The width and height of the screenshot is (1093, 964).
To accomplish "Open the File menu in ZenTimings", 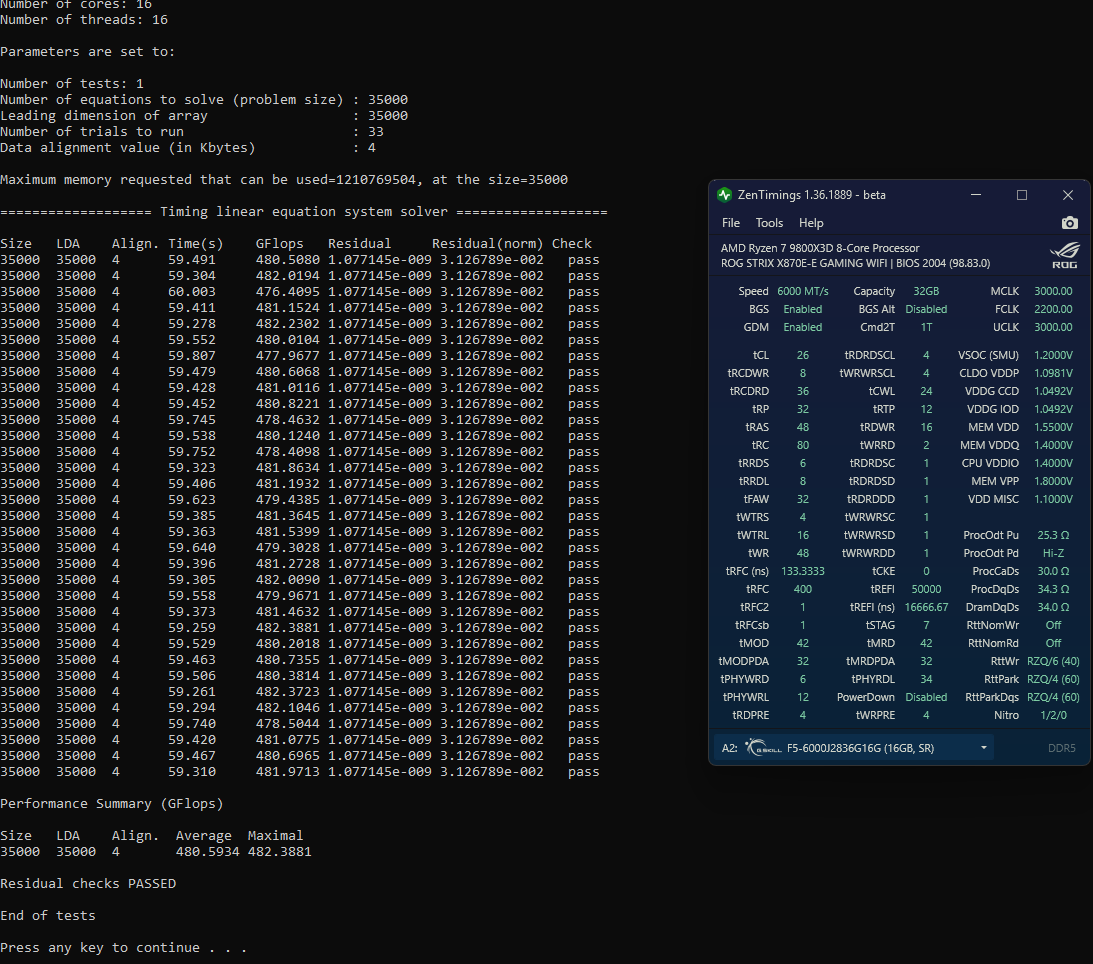I will (x=731, y=223).
